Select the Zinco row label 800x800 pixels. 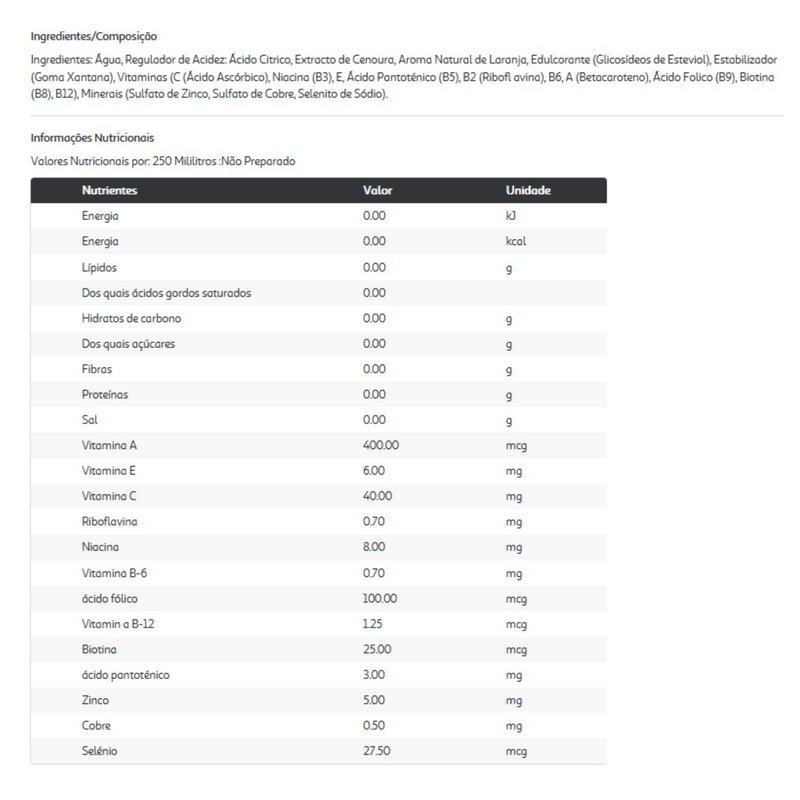(x=97, y=700)
